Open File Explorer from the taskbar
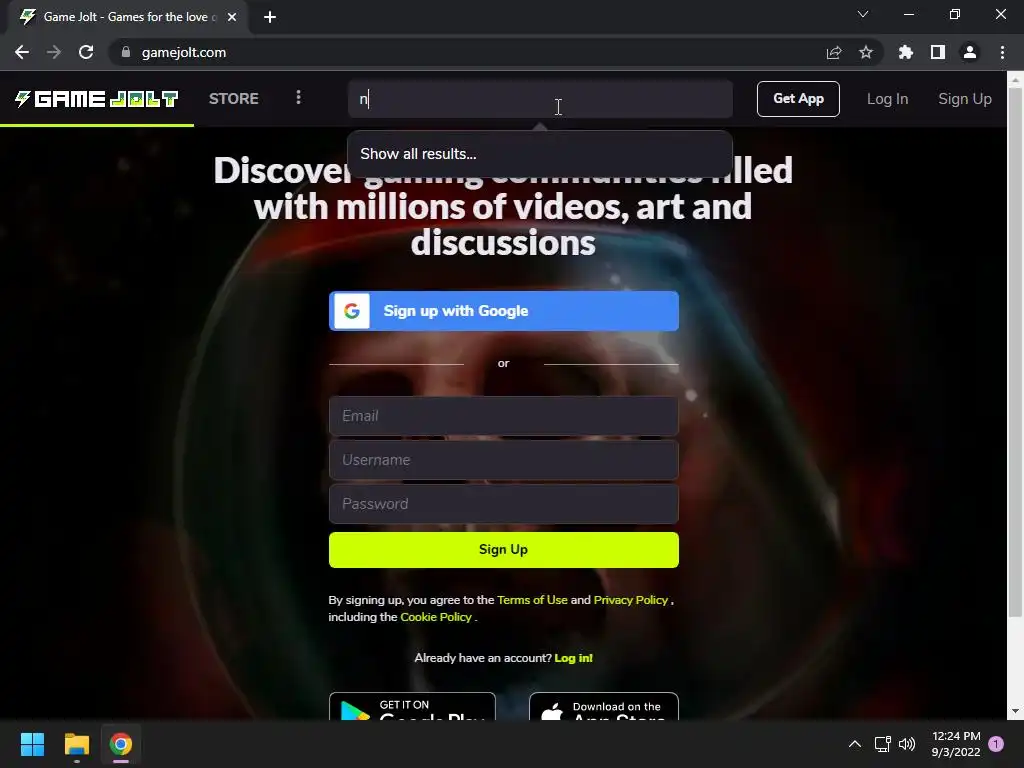Screen dimensions: 1024x768 (x=76, y=744)
